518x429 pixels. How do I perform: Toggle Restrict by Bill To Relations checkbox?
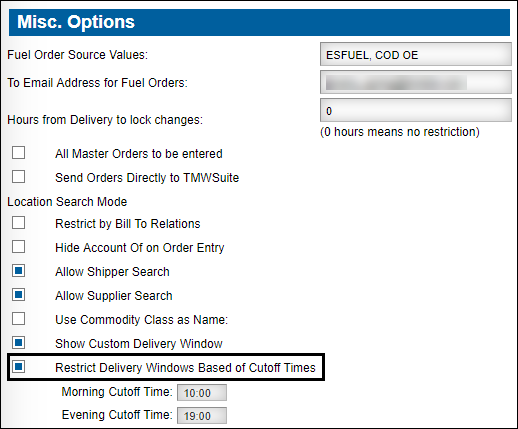coord(18,223)
